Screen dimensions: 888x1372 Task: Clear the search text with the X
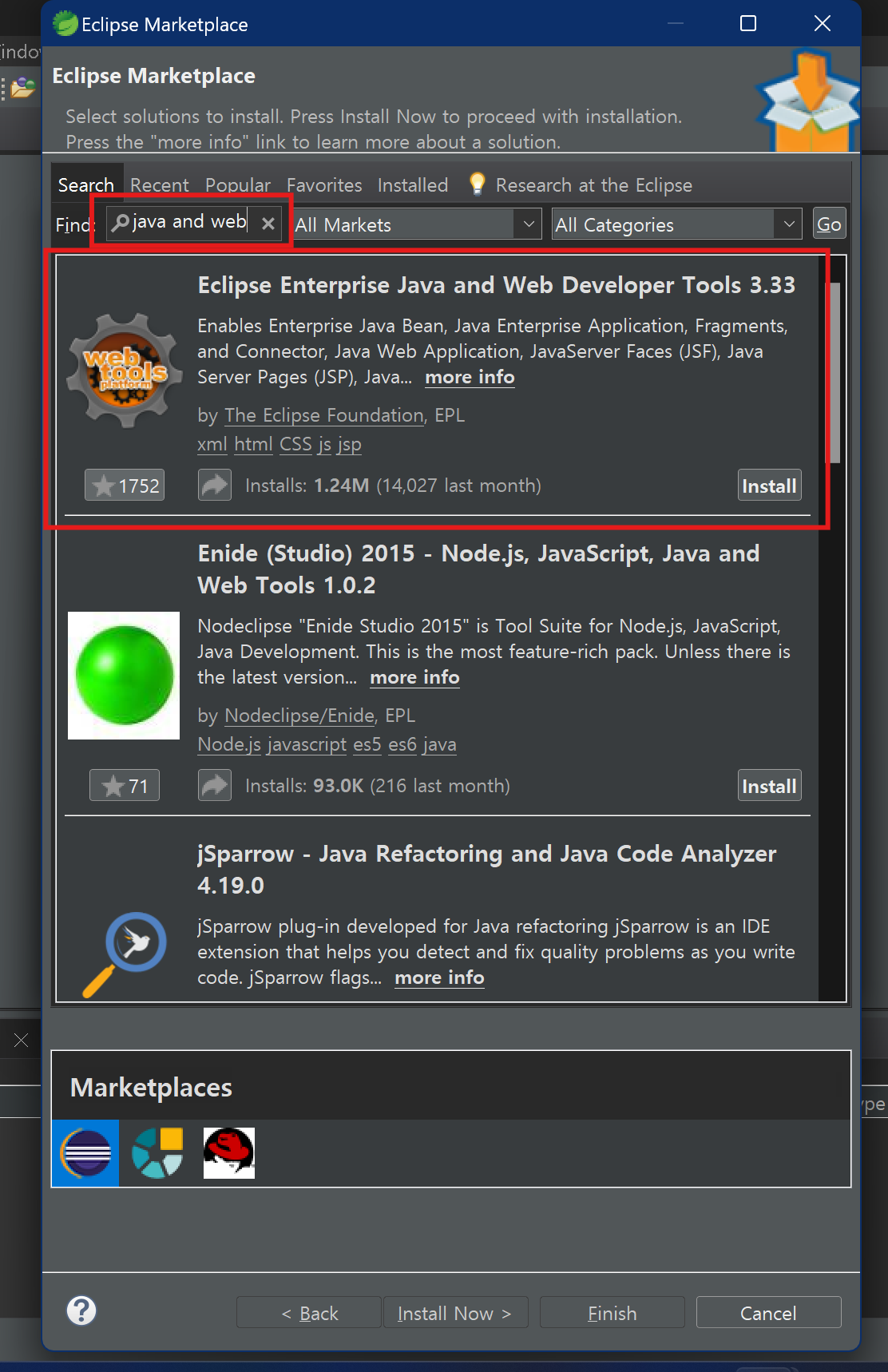click(x=268, y=224)
